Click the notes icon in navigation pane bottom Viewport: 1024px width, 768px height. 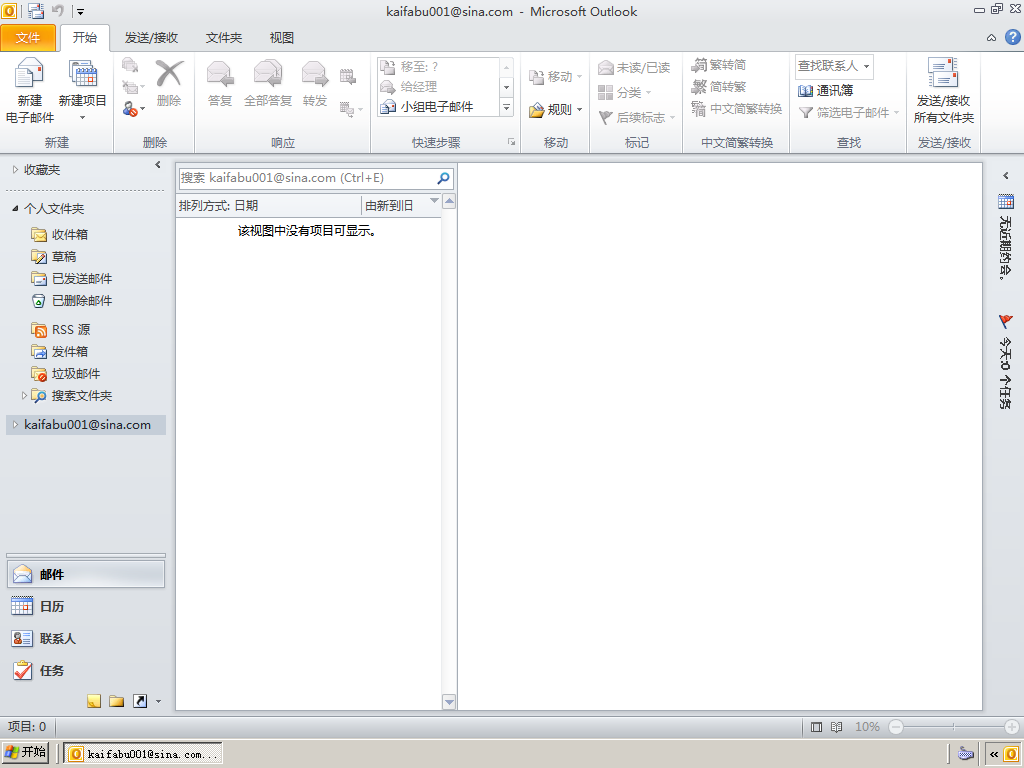tap(94, 701)
